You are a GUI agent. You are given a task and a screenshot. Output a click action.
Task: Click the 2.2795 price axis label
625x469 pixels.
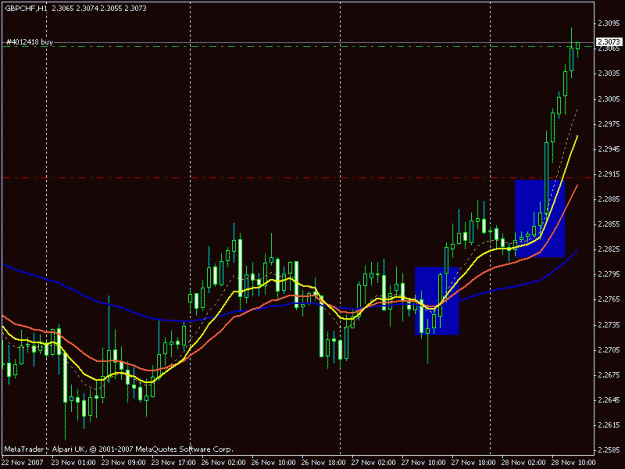tap(609, 275)
